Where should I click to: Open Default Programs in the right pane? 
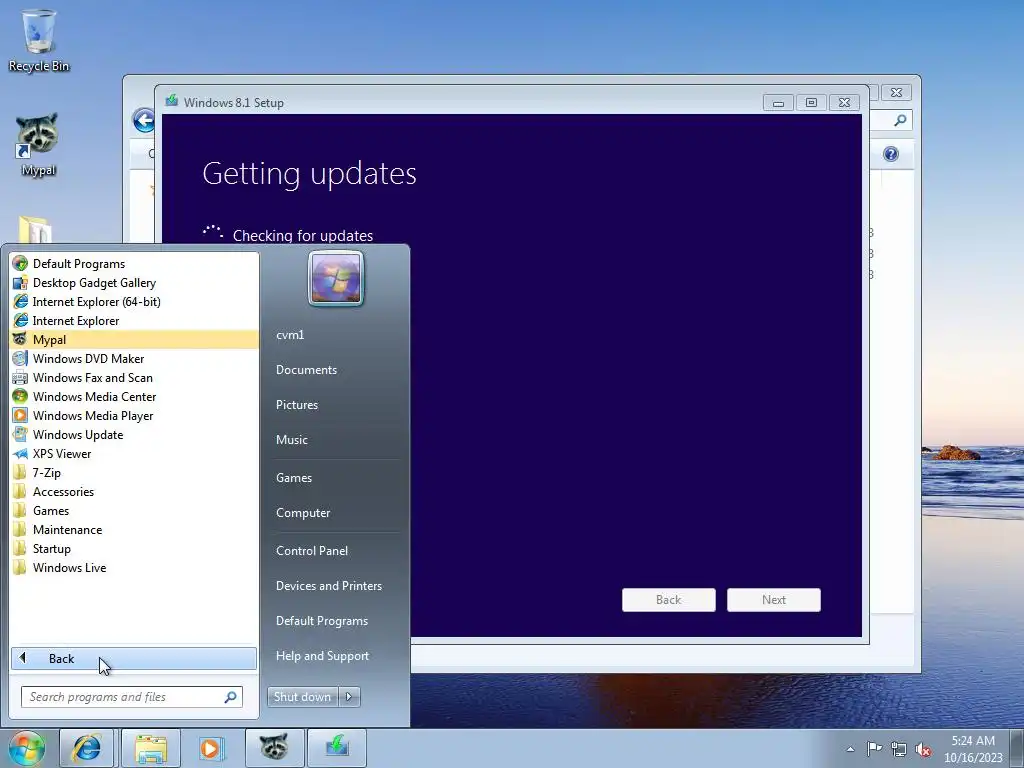322,621
